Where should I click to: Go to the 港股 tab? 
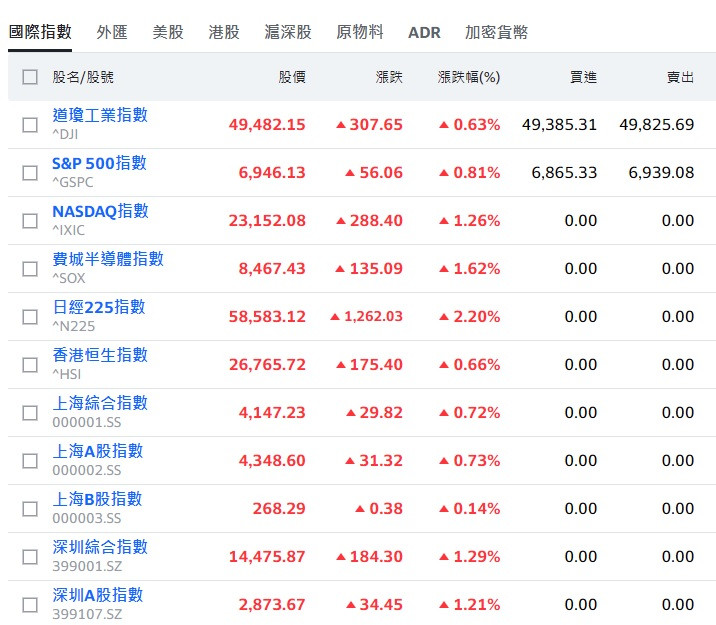click(224, 32)
